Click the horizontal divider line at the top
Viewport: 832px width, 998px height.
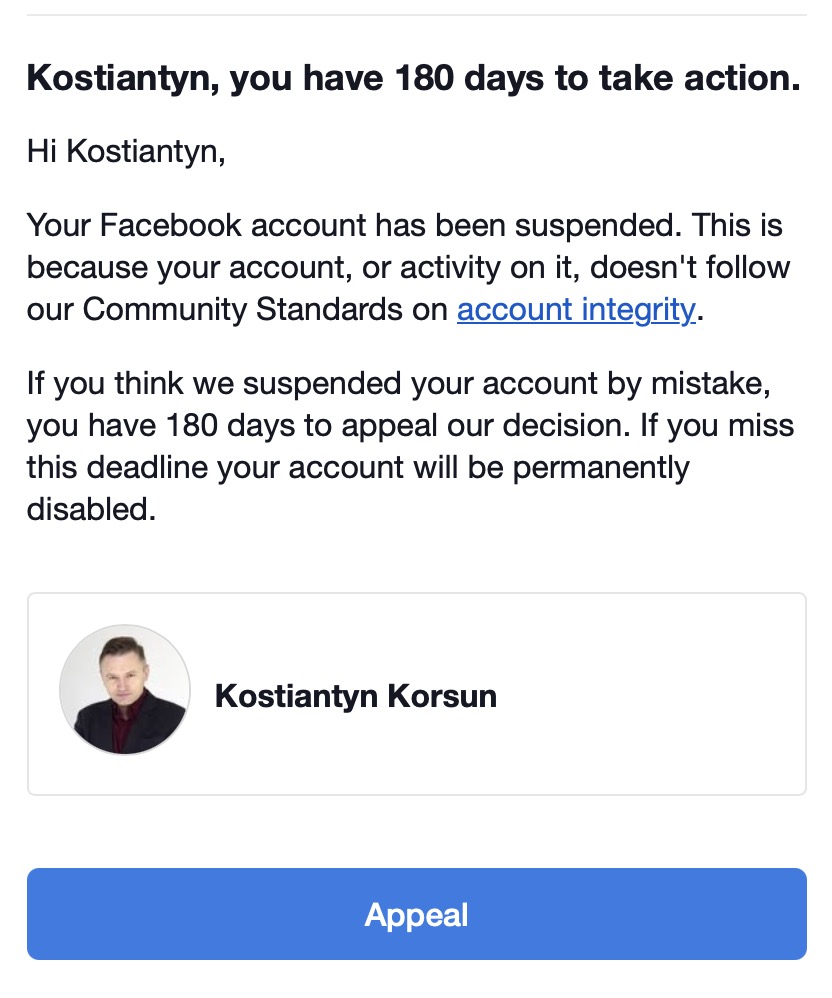click(x=416, y=15)
